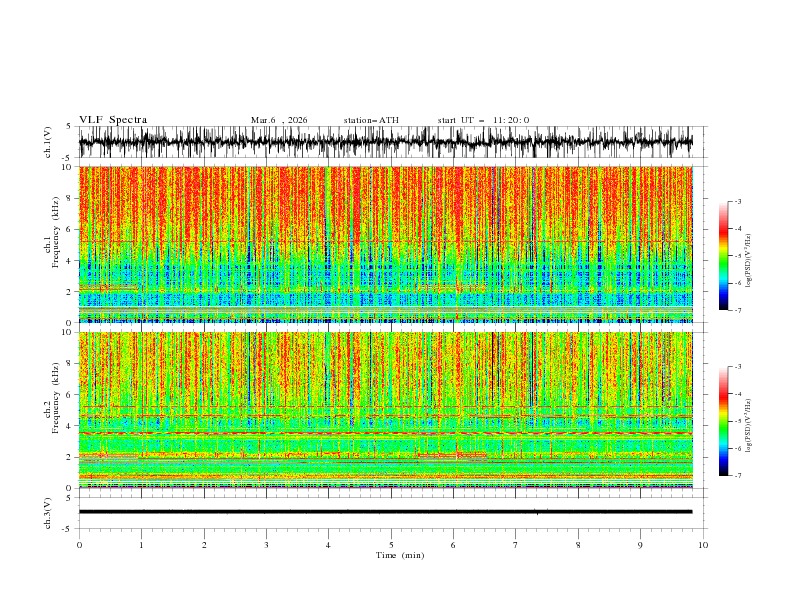
Task: Click the "8" tick on the time axis
Action: coord(578,545)
